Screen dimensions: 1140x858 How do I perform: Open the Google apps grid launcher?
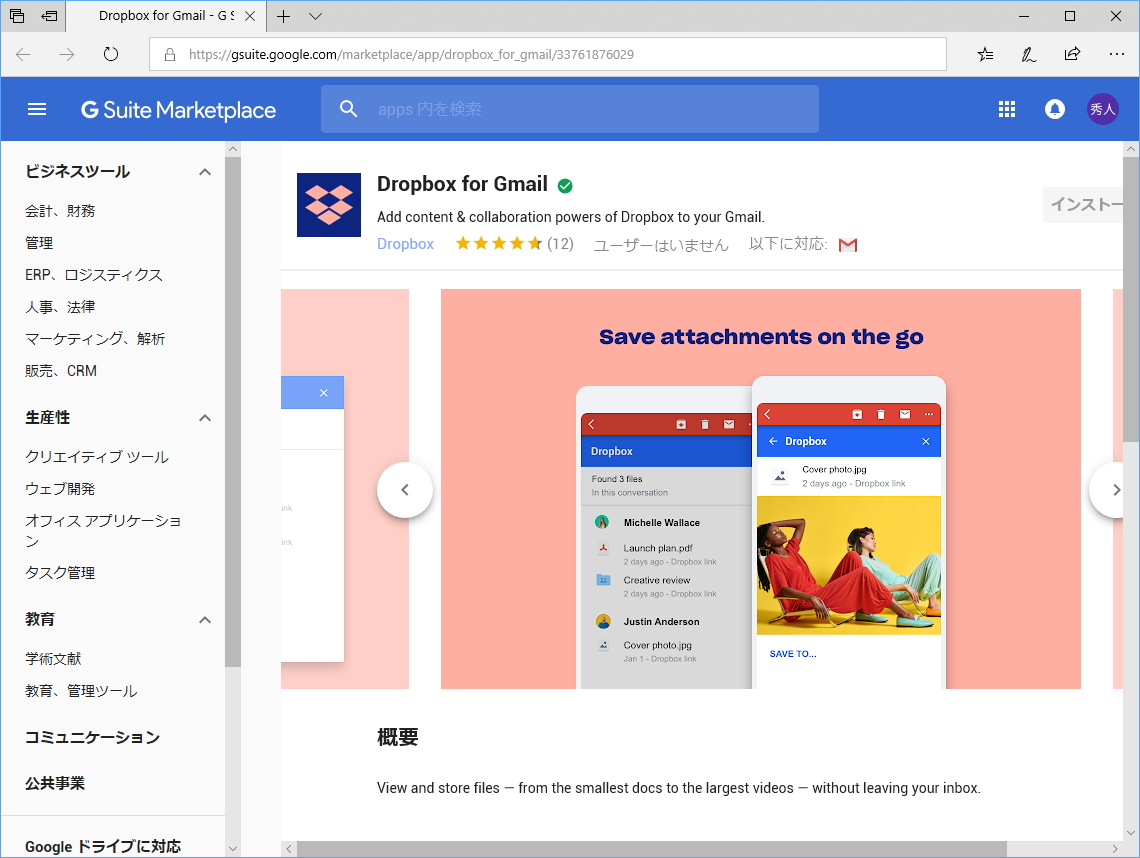tap(1007, 108)
